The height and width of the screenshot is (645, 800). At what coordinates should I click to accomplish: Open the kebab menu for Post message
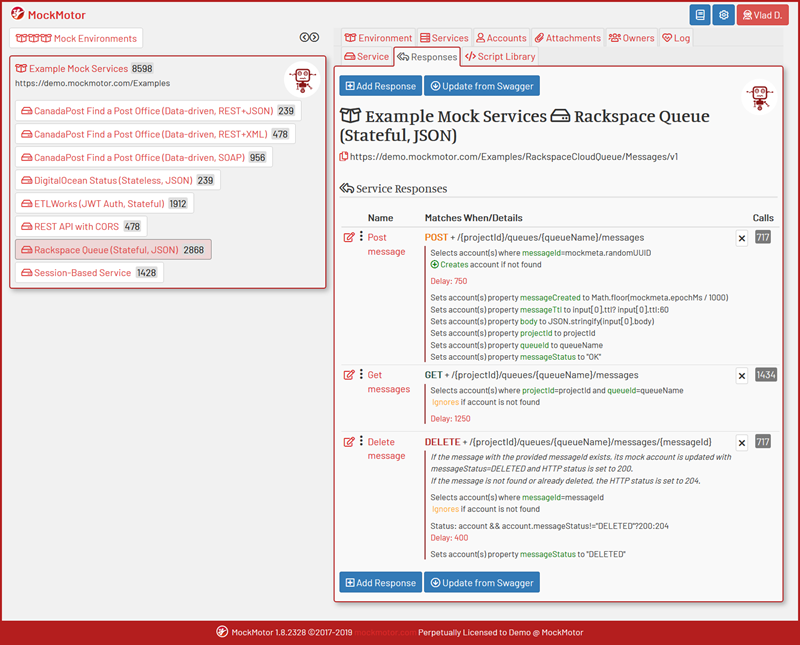coord(360,237)
